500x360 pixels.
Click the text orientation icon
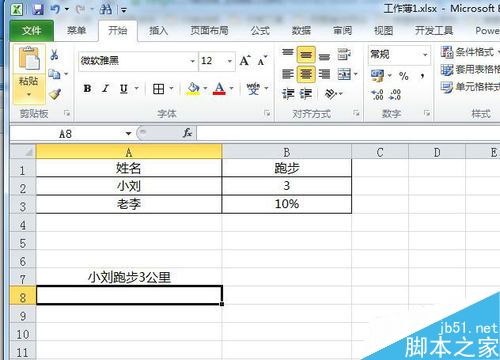[330, 94]
